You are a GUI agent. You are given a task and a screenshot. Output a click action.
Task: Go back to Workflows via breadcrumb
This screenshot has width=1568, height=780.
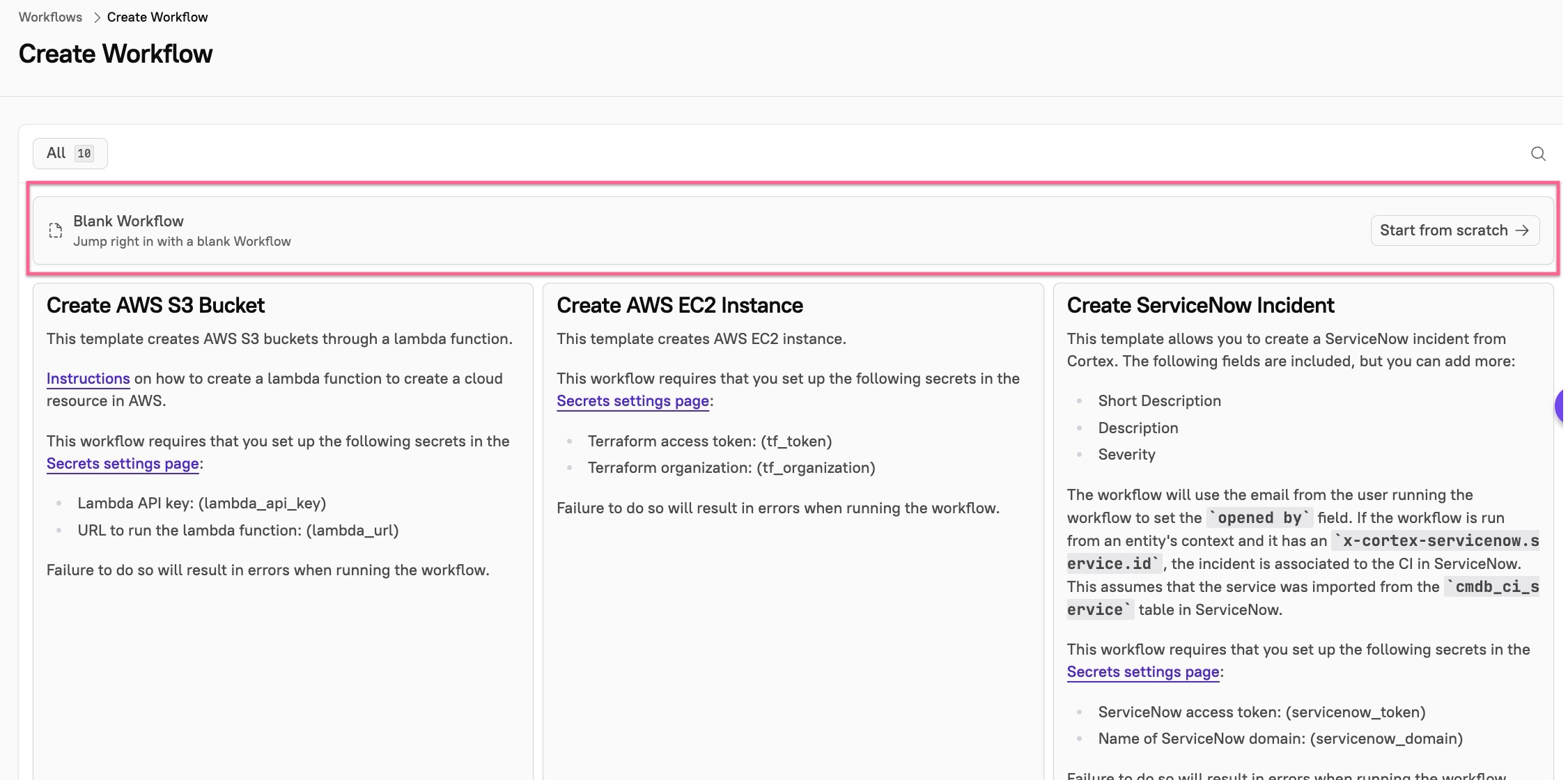pos(50,17)
